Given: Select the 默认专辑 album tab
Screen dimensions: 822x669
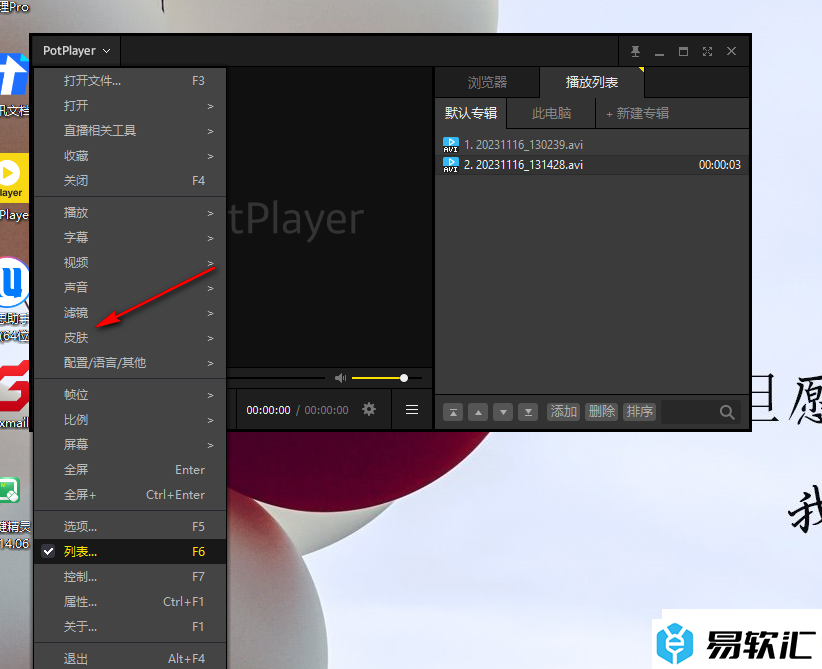Looking at the screenshot, I should (x=471, y=113).
